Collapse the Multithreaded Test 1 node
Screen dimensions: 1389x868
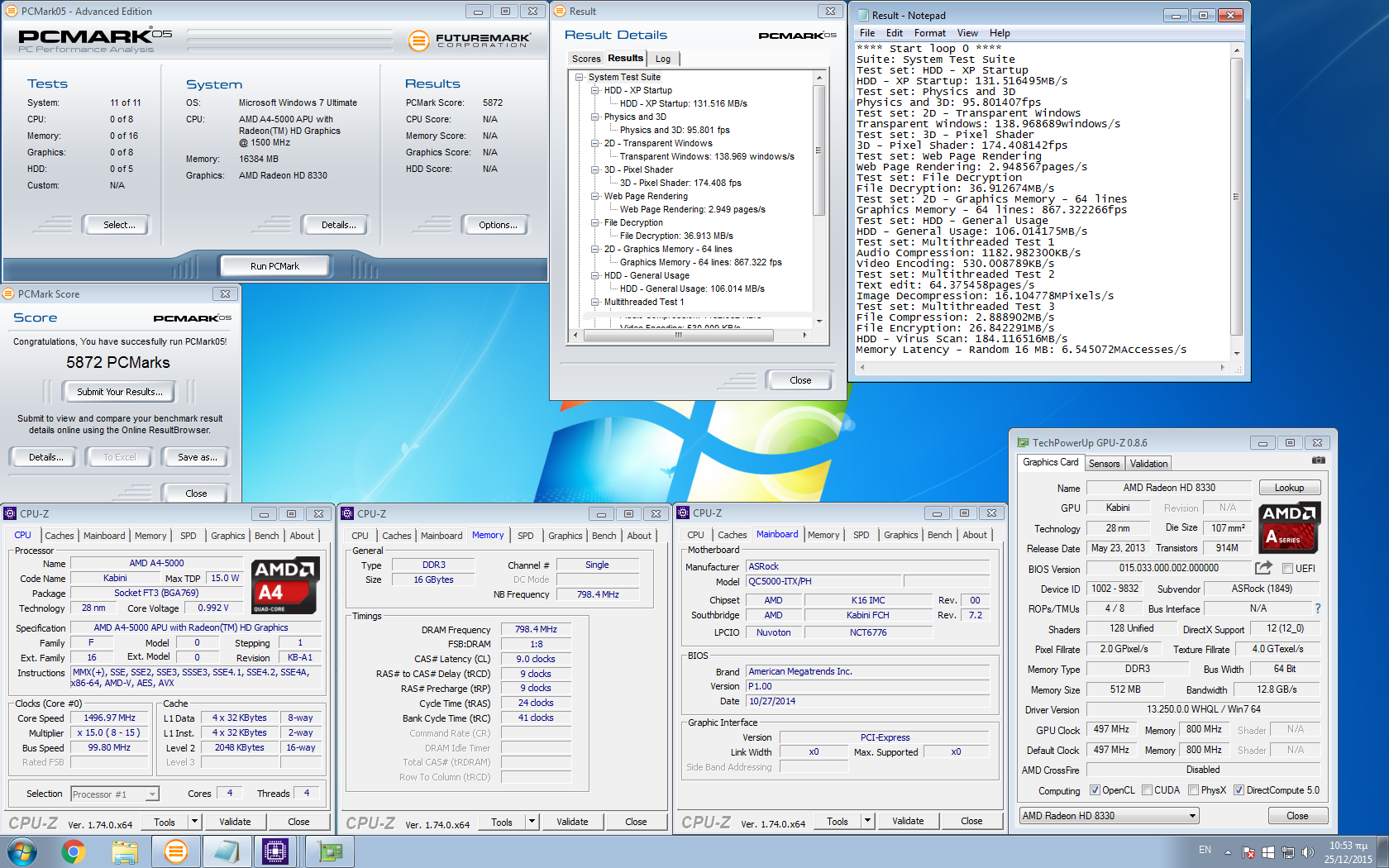tap(595, 302)
